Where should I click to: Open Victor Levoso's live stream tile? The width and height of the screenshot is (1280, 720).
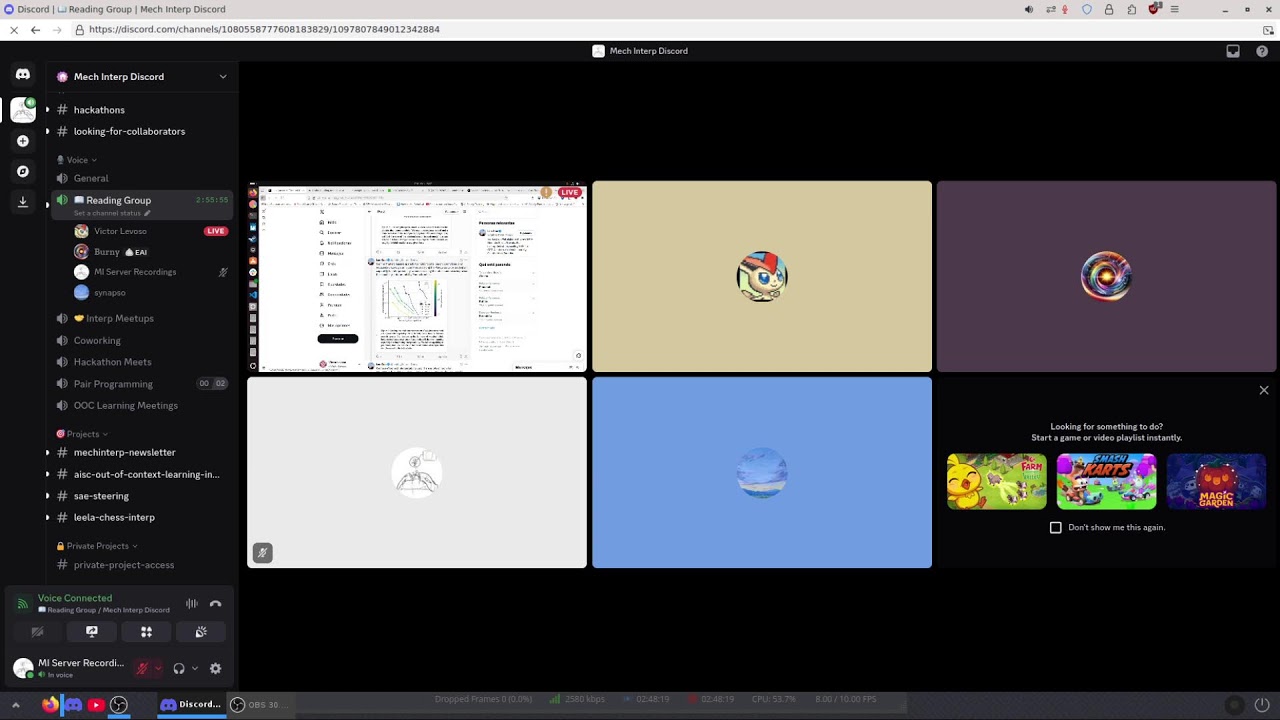pyautogui.click(x=417, y=277)
